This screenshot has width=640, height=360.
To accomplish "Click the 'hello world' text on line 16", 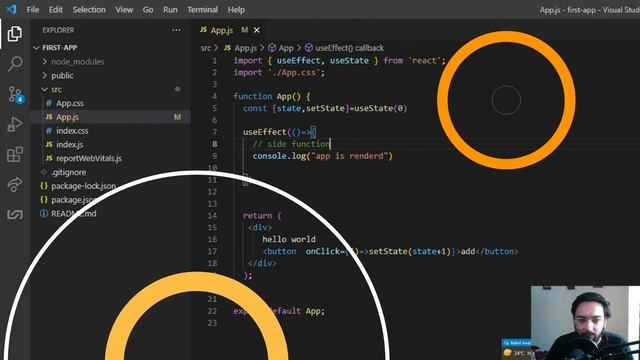I will point(289,240).
